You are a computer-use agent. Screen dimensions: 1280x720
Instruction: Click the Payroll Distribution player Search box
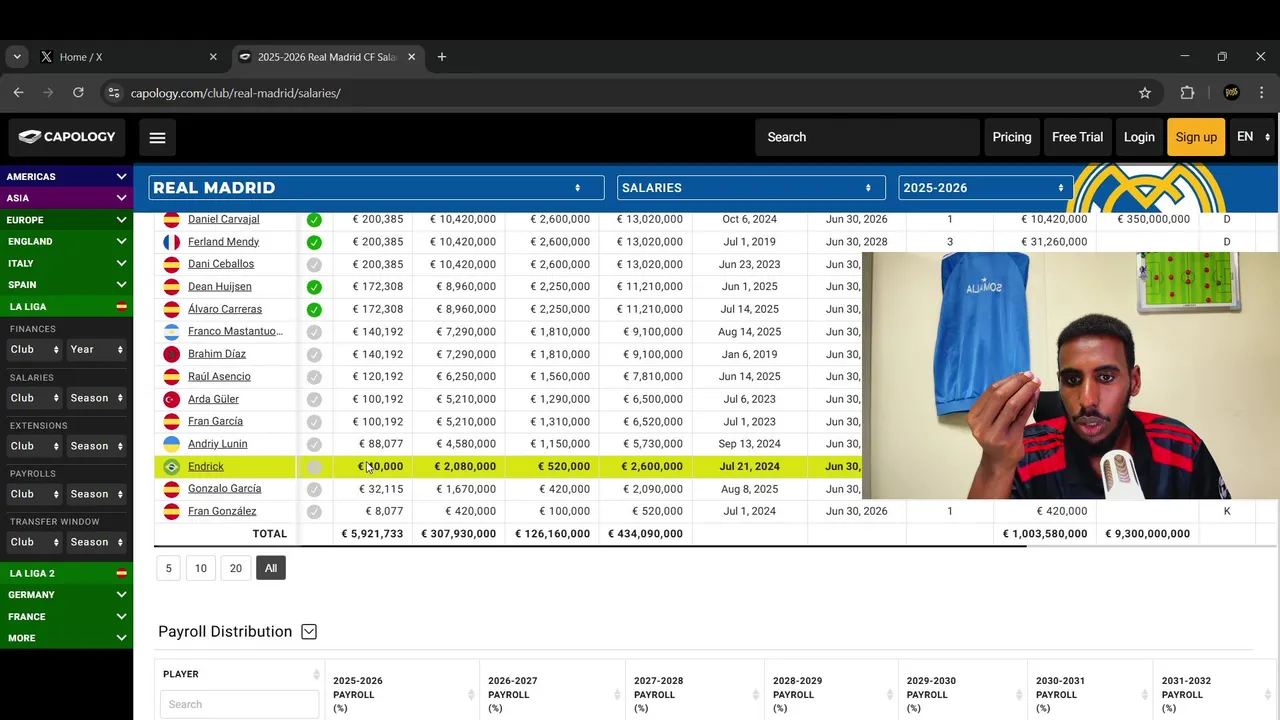click(239, 704)
